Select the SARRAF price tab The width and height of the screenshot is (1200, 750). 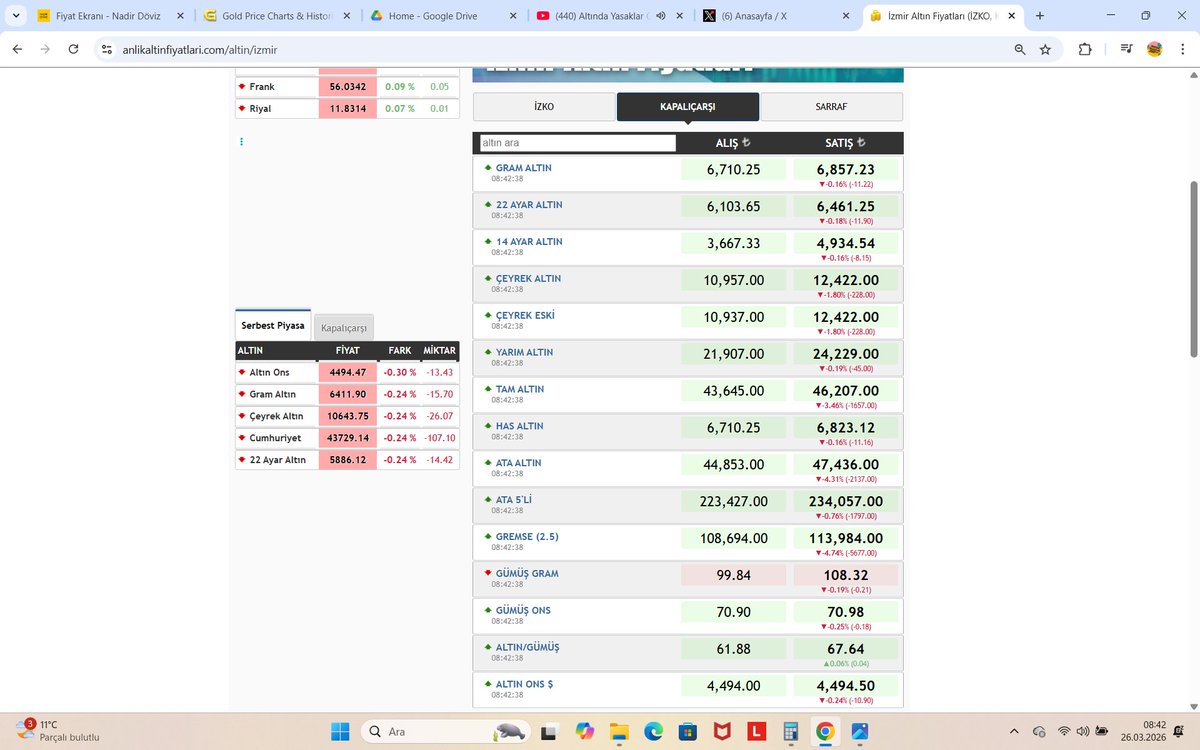click(x=832, y=107)
